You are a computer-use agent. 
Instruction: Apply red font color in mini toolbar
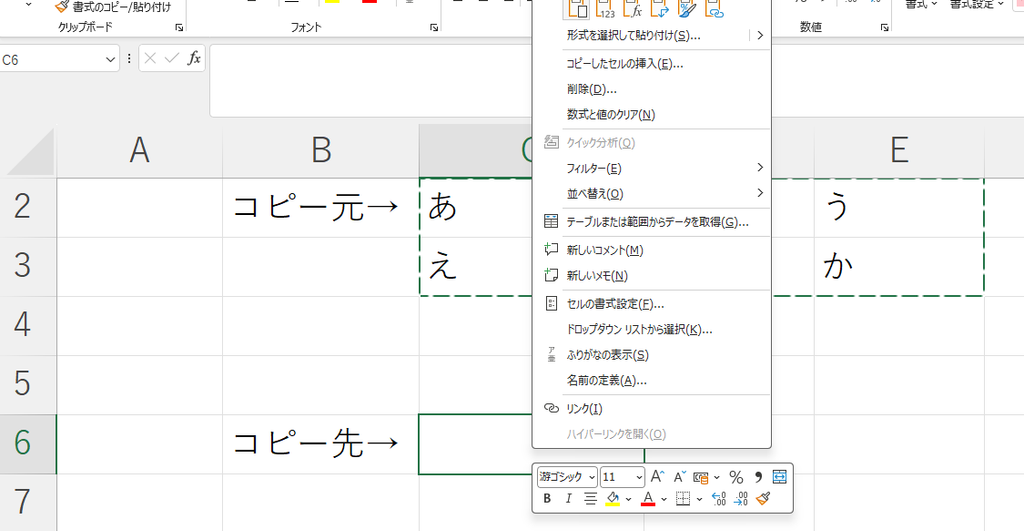click(x=648, y=499)
